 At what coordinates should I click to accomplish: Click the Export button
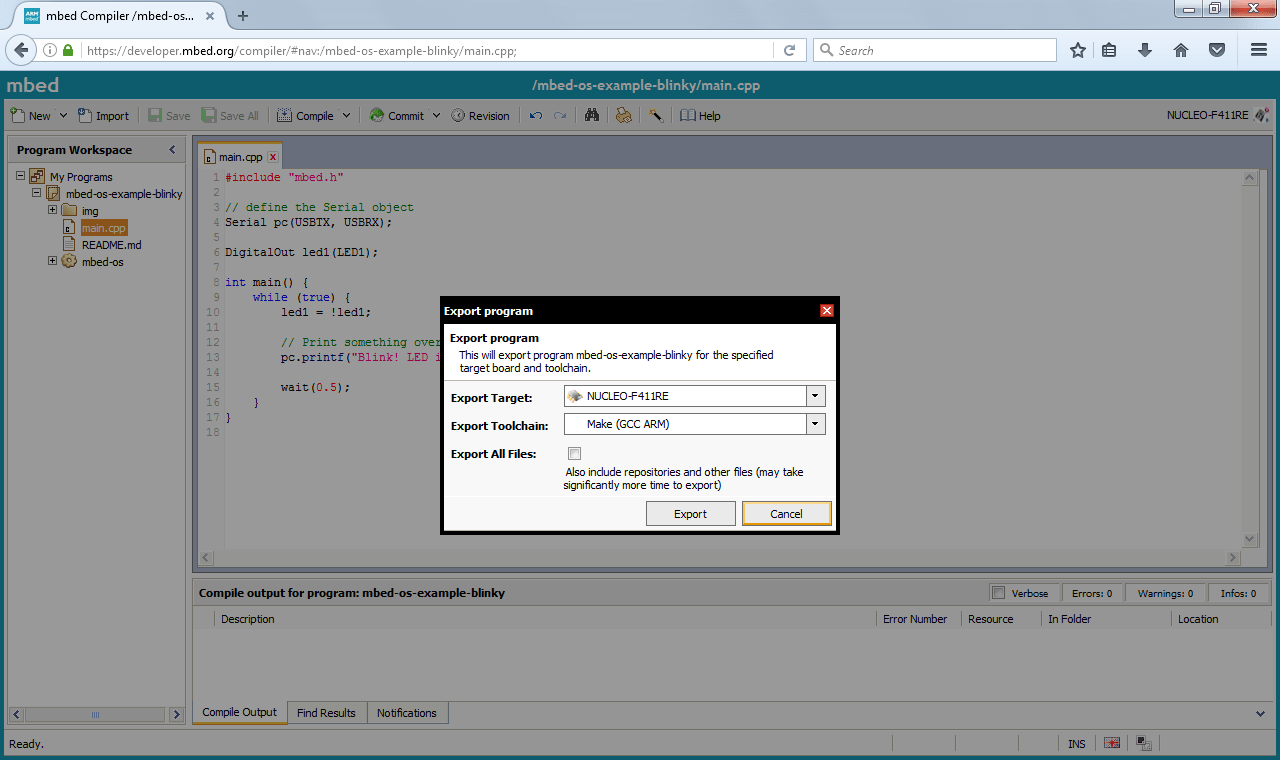click(690, 513)
